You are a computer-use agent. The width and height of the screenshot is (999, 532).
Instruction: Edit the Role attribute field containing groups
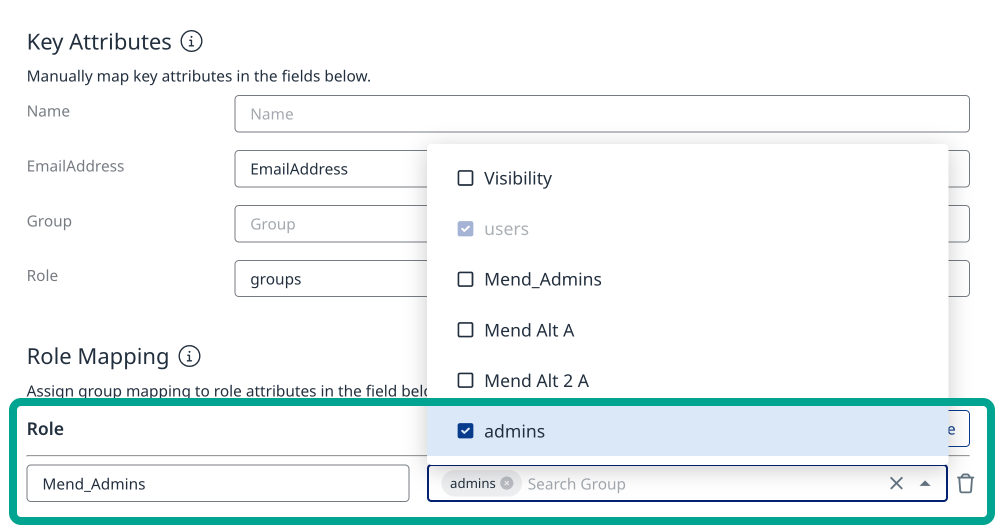[330, 279]
